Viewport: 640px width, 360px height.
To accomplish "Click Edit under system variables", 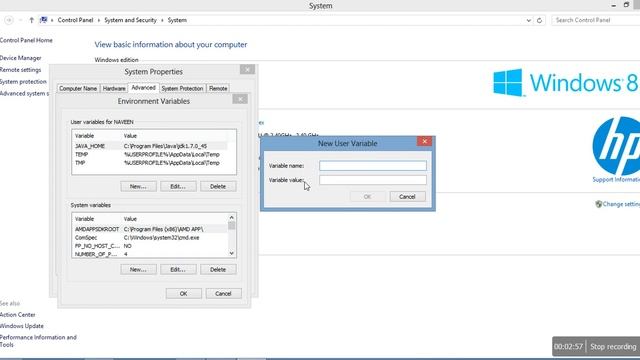I will tap(178, 270).
